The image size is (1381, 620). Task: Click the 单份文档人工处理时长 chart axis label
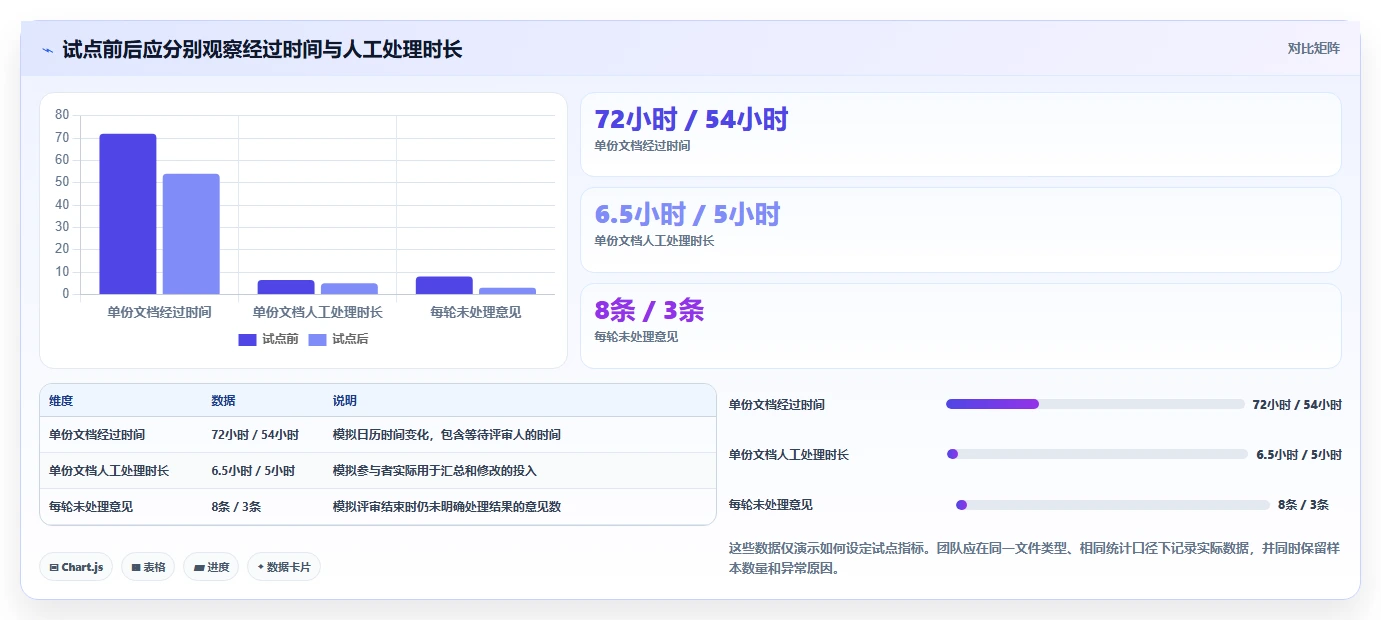click(317, 312)
